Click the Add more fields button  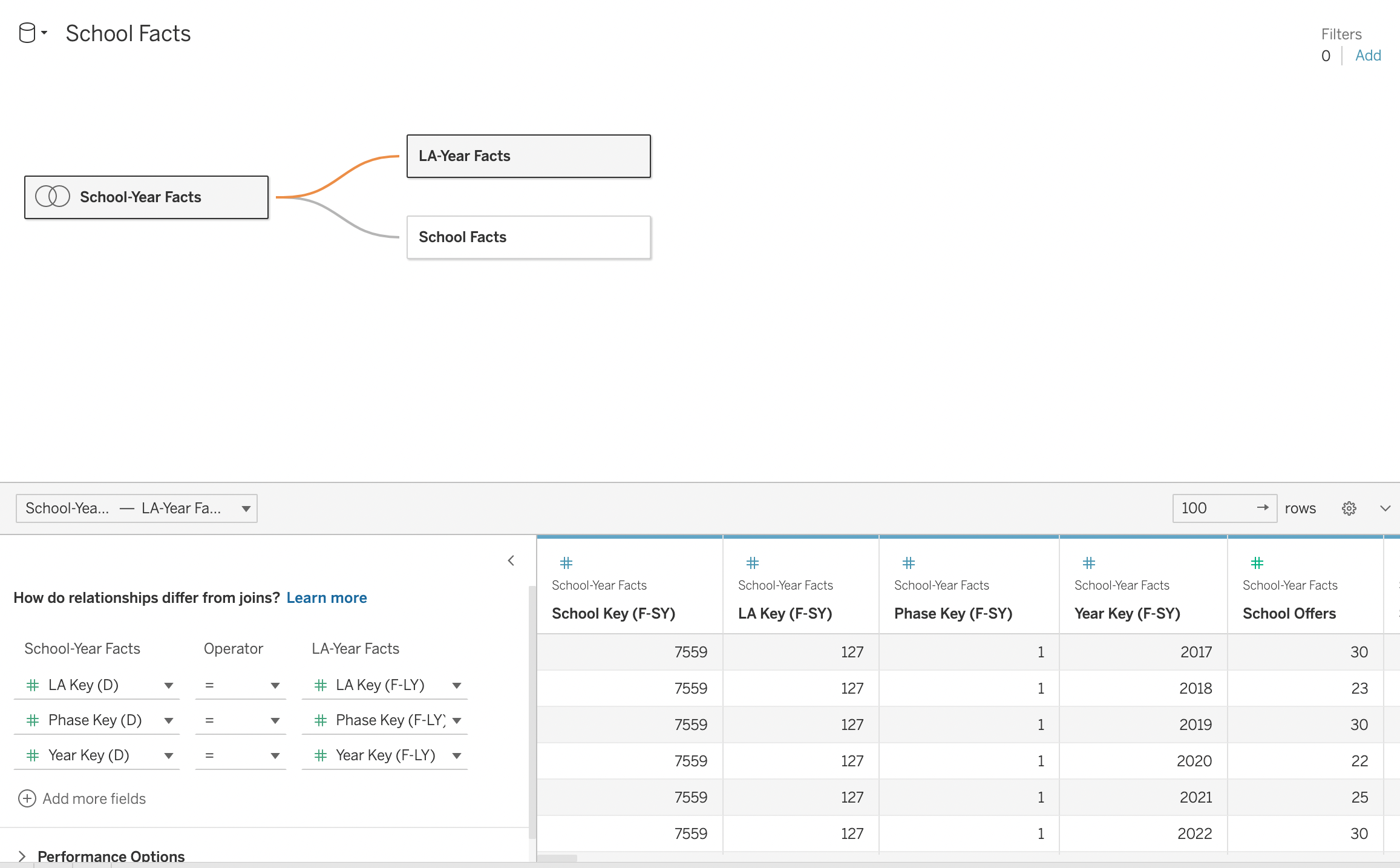click(84, 798)
